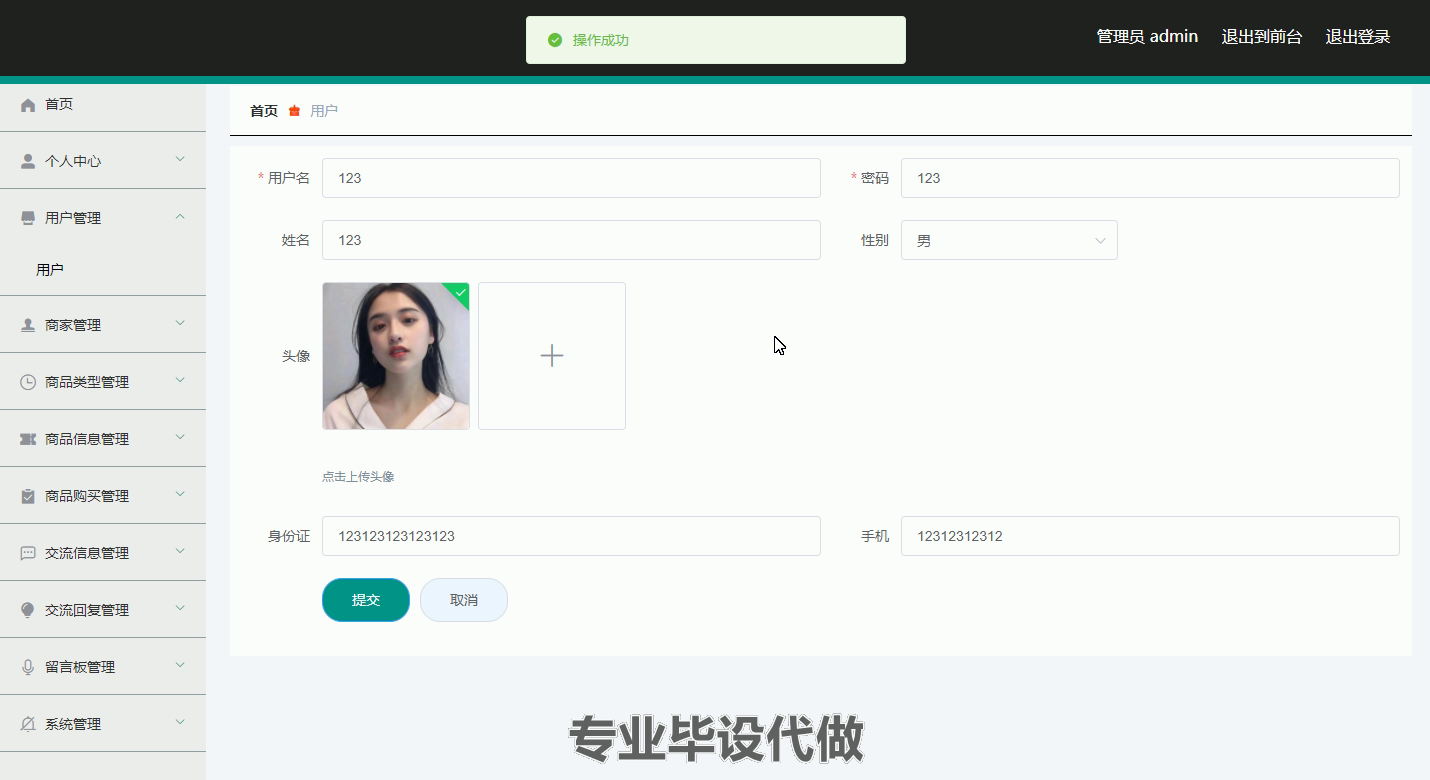This screenshot has width=1430, height=780.
Task: Click the green checkmark badge on uploaded photo
Action: (x=459, y=292)
